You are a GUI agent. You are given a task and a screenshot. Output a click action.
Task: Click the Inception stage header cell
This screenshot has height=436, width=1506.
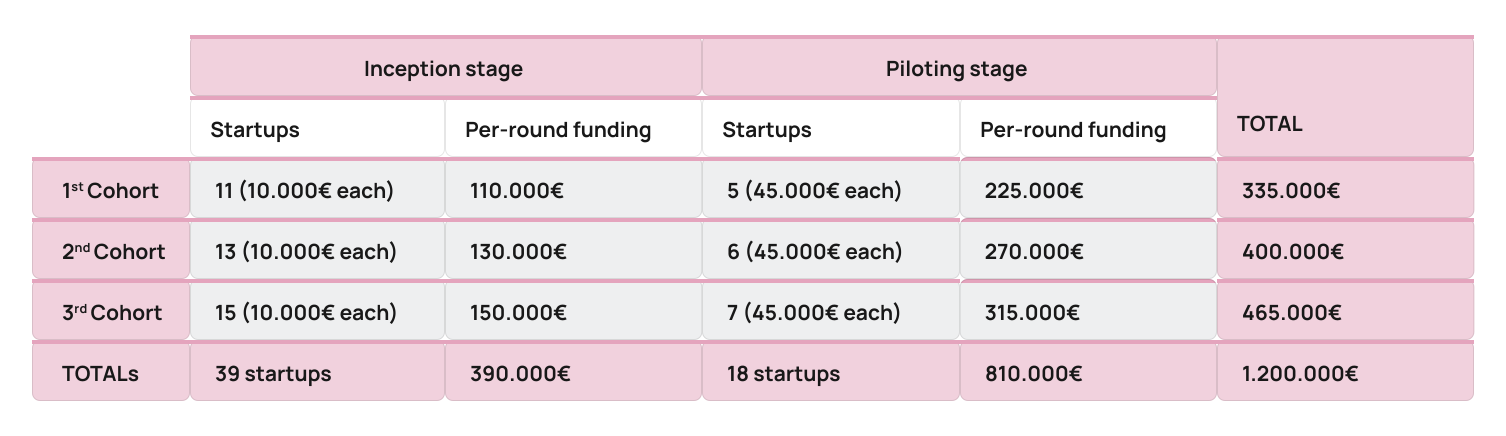click(446, 68)
